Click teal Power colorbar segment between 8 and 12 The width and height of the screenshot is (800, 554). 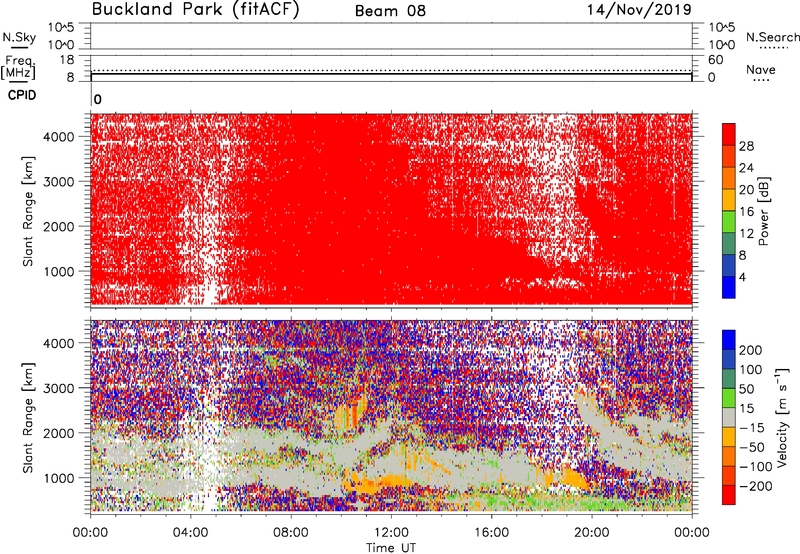pos(729,244)
